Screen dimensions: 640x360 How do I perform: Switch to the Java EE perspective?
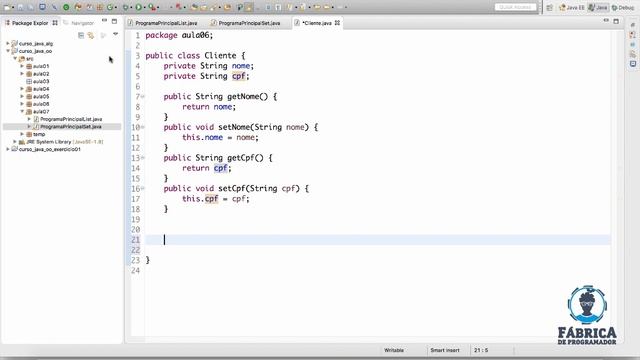coord(572,7)
